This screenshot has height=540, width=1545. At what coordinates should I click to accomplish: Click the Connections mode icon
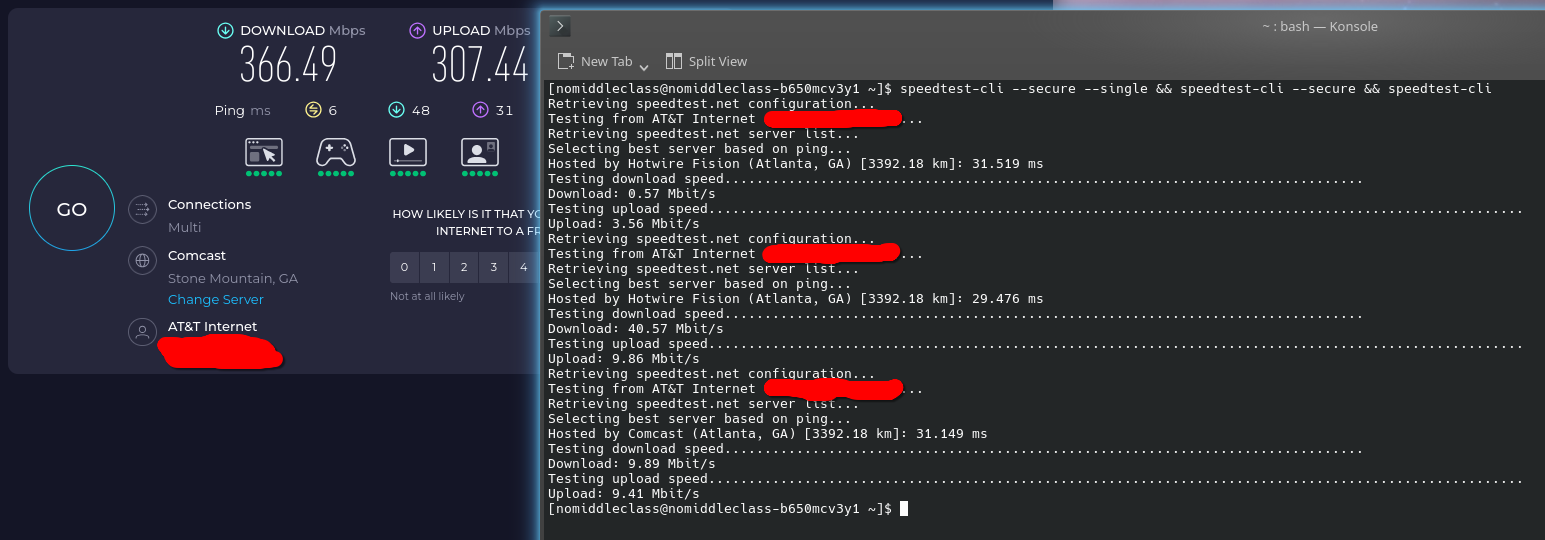coord(143,209)
